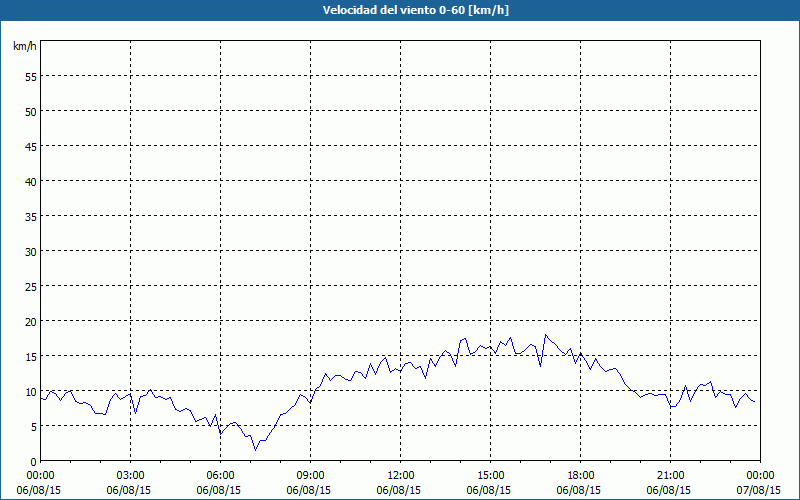800x500 pixels.
Task: Select the 55 label on the y-axis
Action: [x=31, y=76]
